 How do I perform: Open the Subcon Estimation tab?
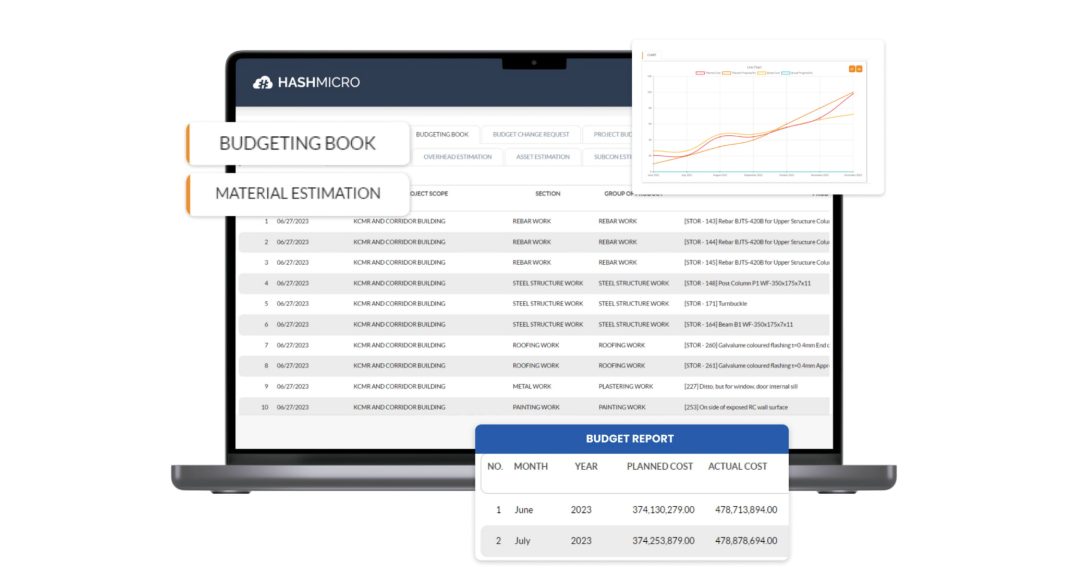pos(610,157)
